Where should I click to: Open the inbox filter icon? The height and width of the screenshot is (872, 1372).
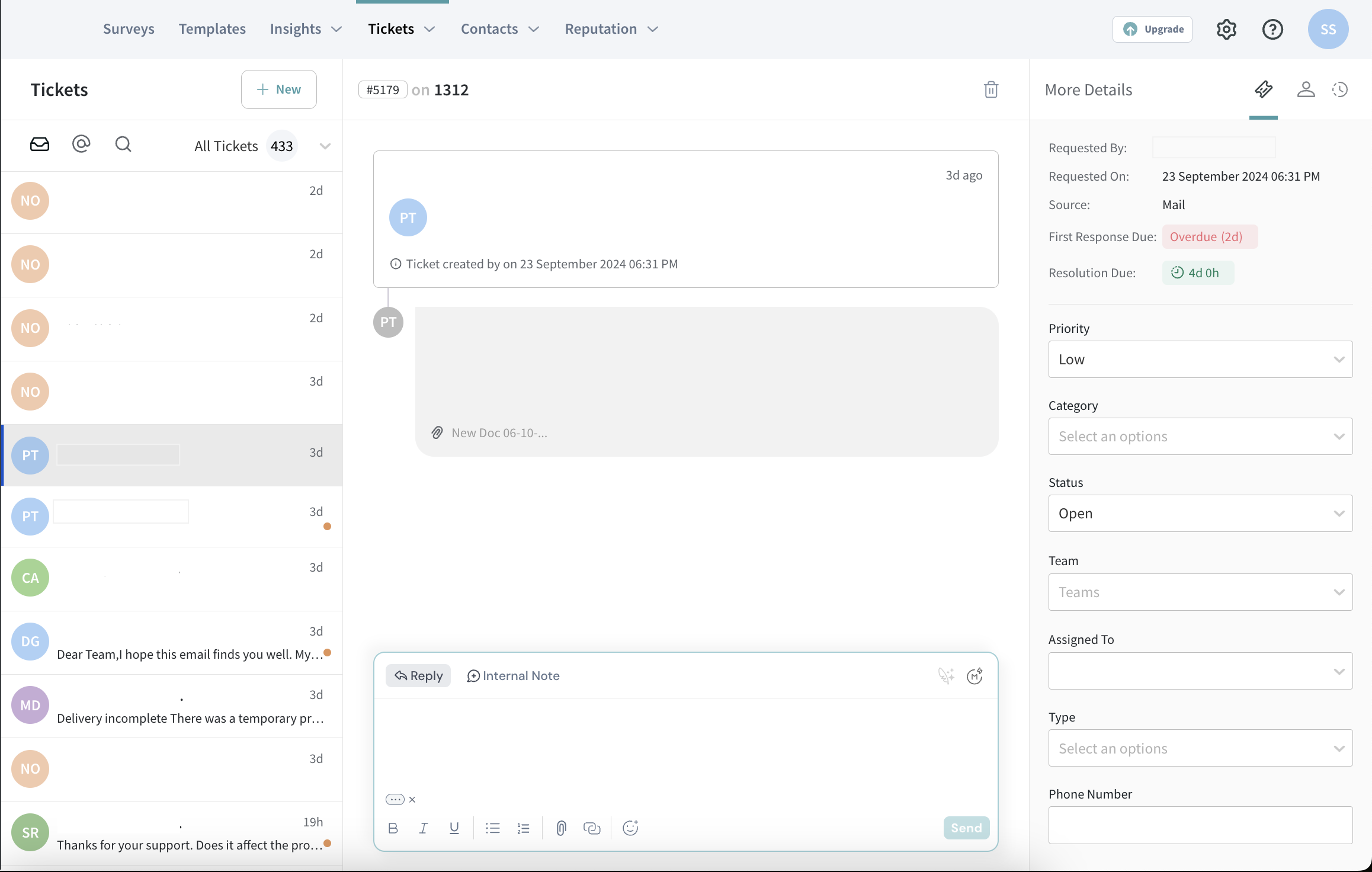click(x=40, y=145)
